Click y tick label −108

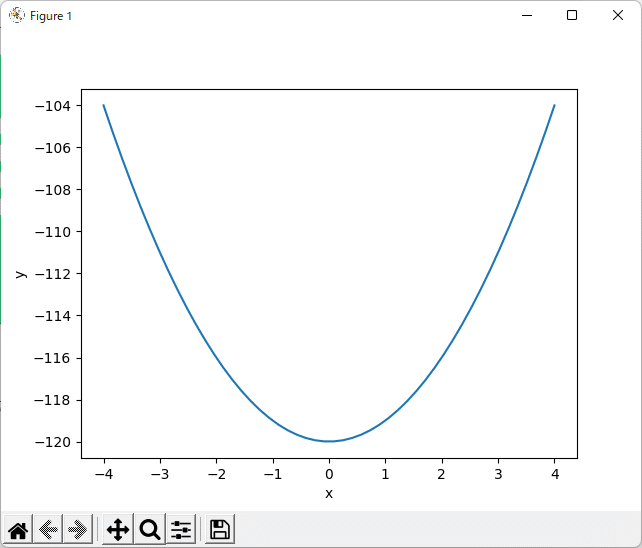[x=53, y=190]
